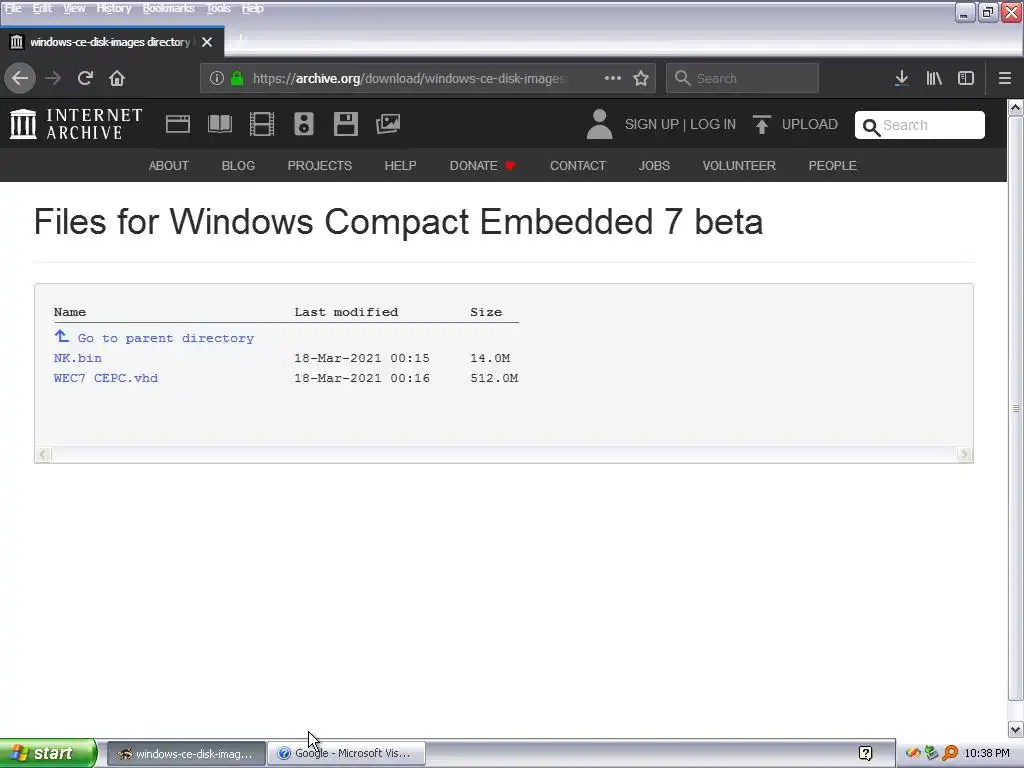Image resolution: width=1024 pixels, height=768 pixels.
Task: Open the HELP navigation link
Action: coord(400,165)
